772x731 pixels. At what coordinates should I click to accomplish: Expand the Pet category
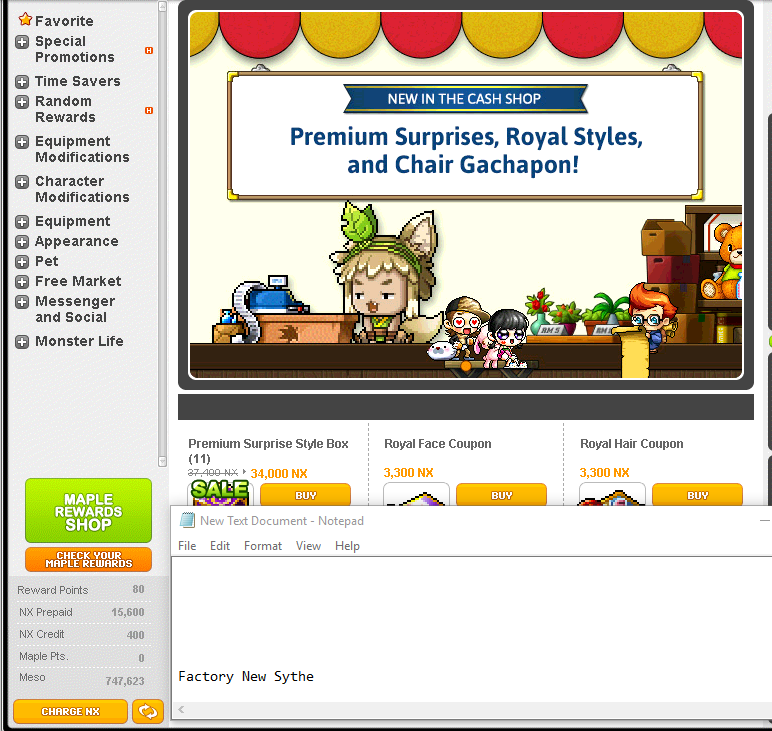(22, 261)
